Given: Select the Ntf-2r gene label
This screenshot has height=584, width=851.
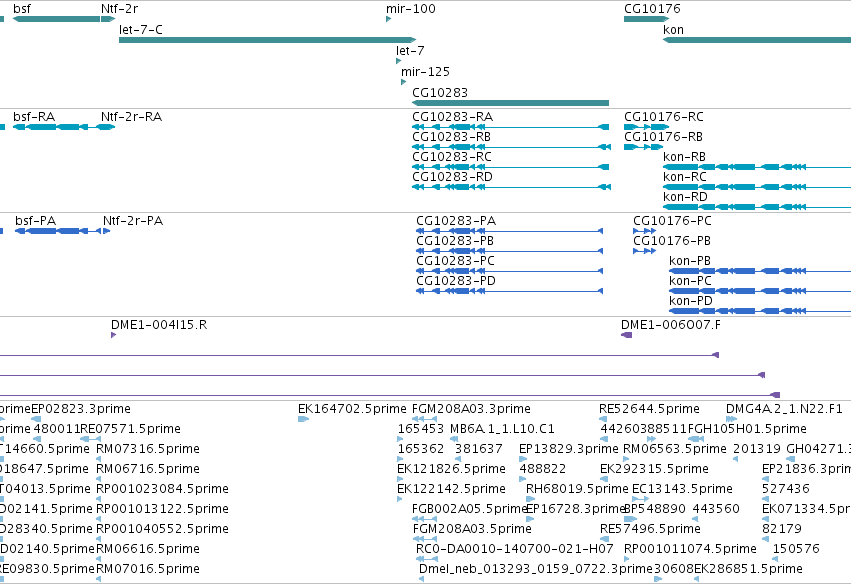Looking at the screenshot, I should point(119,9).
